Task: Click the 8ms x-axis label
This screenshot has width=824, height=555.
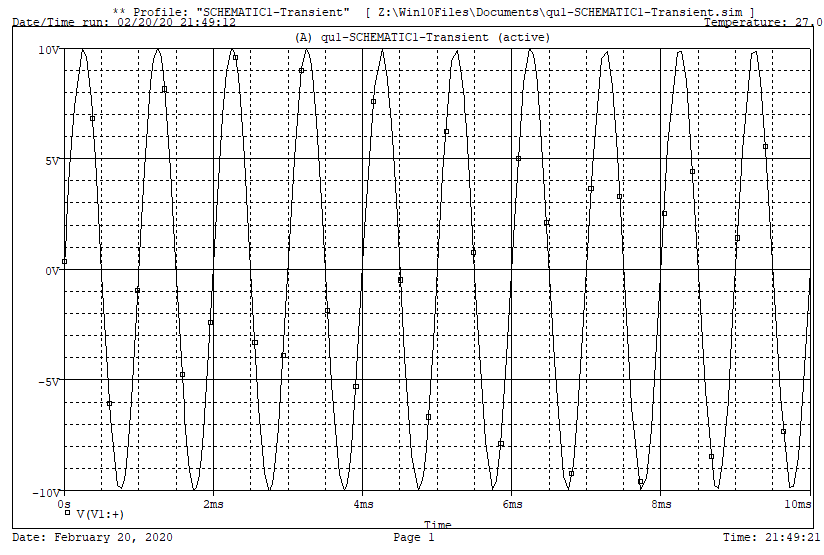Action: (661, 504)
